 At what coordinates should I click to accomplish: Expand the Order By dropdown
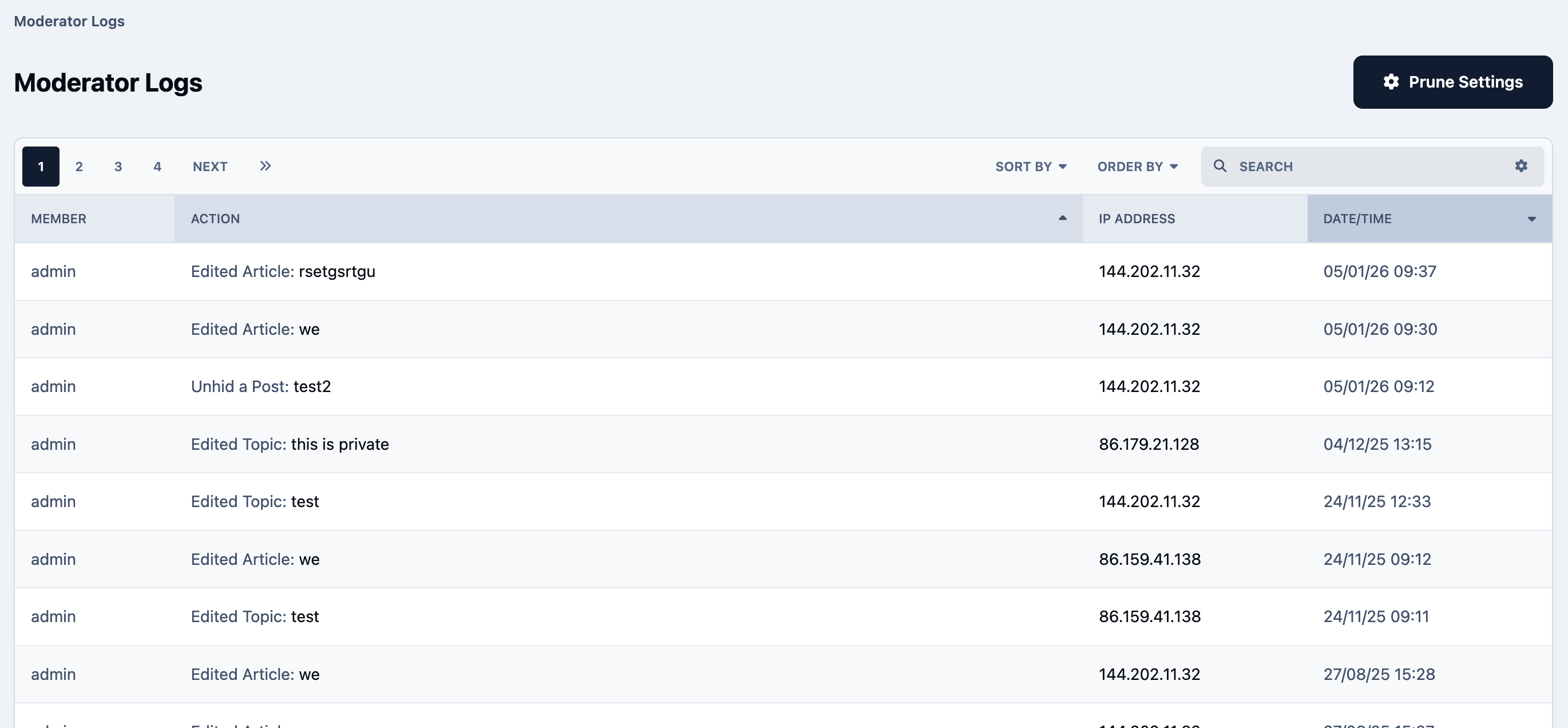click(1137, 166)
